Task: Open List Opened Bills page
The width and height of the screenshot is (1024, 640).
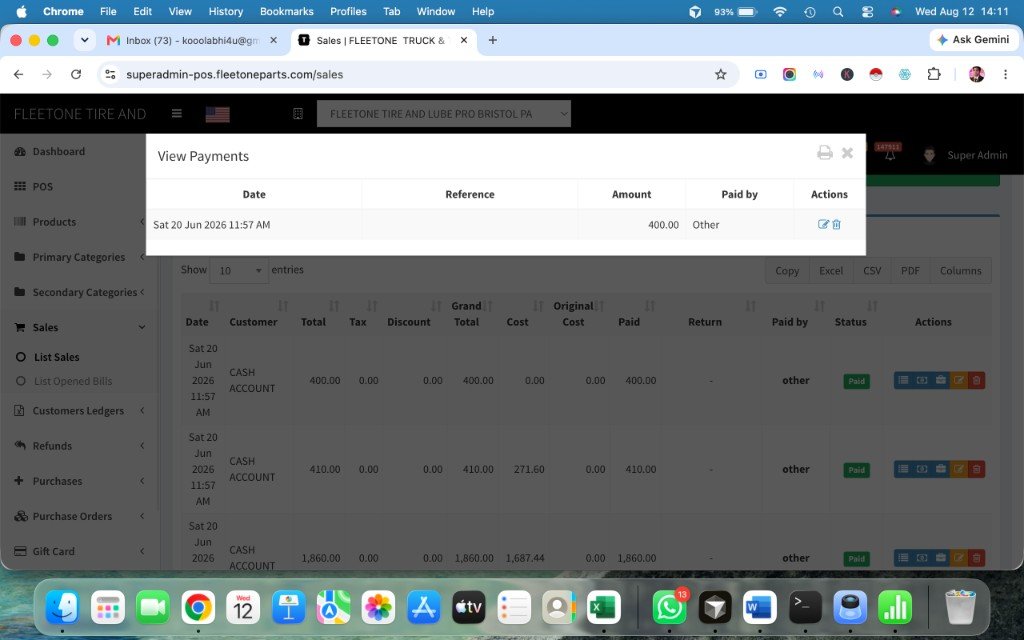Action: click(x=64, y=381)
